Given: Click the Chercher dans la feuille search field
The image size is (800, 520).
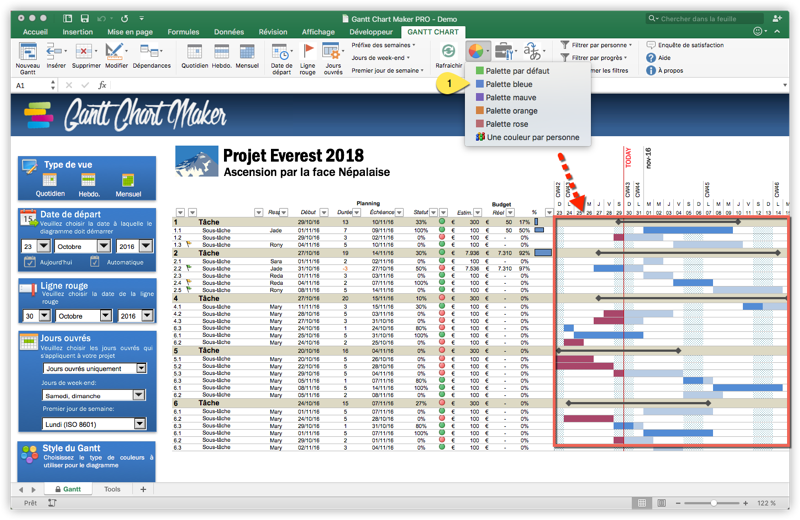Looking at the screenshot, I should point(705,18).
